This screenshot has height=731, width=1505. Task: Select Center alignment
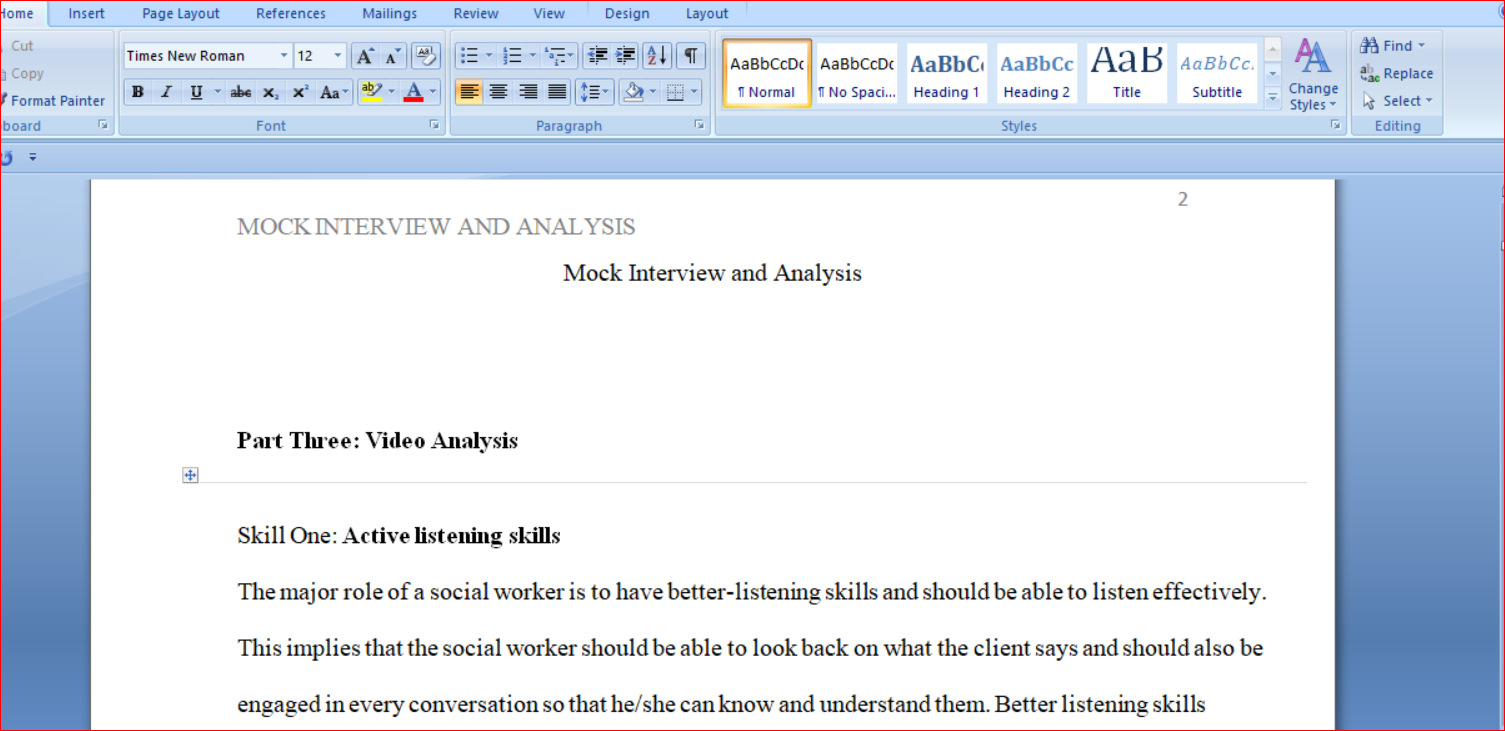(498, 92)
